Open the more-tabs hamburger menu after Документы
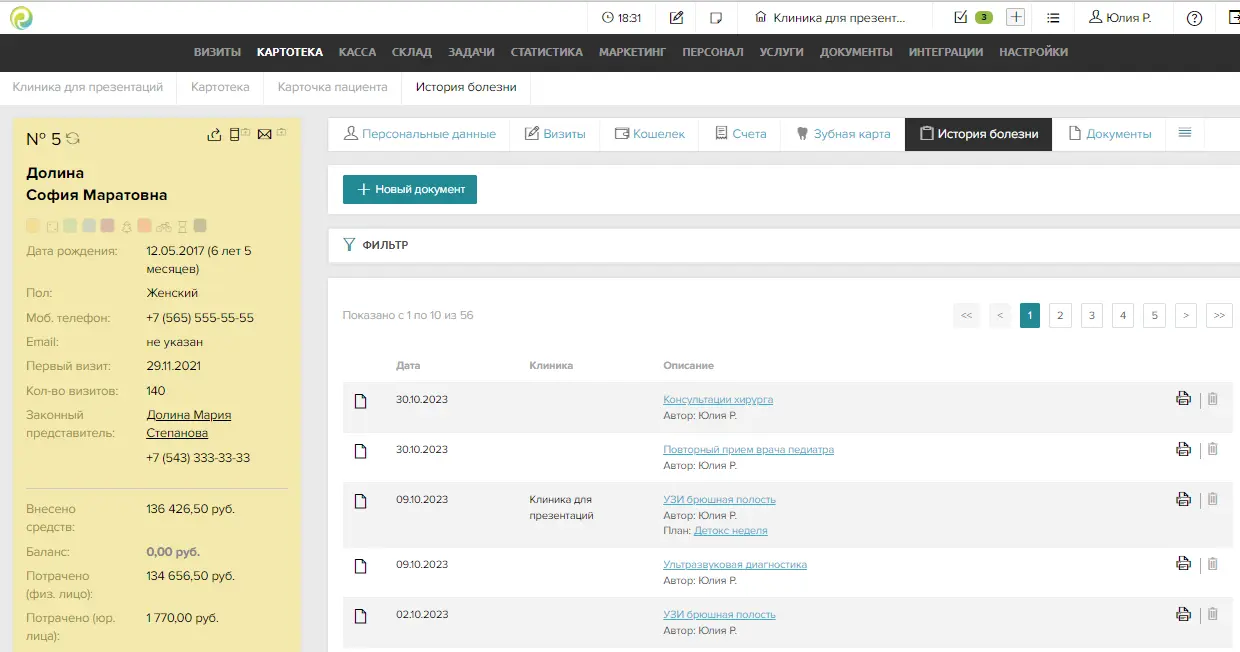The image size is (1240, 652). click(x=1185, y=133)
